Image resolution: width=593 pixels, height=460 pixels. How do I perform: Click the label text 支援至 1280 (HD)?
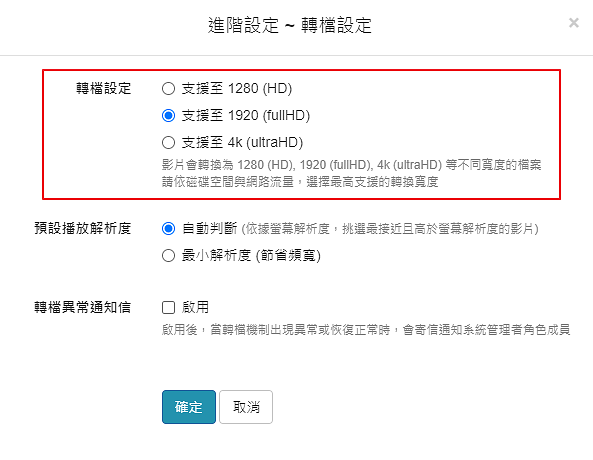(x=237, y=89)
